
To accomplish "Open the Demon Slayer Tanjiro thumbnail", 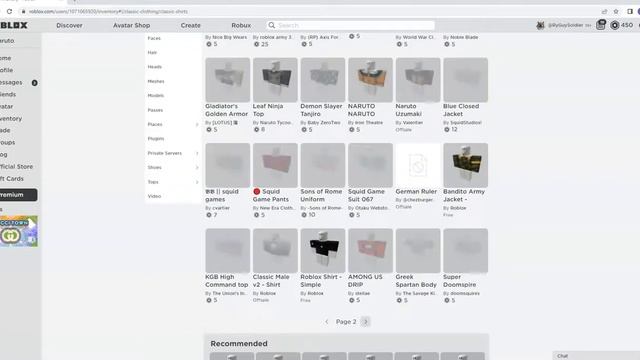I will coord(323,80).
